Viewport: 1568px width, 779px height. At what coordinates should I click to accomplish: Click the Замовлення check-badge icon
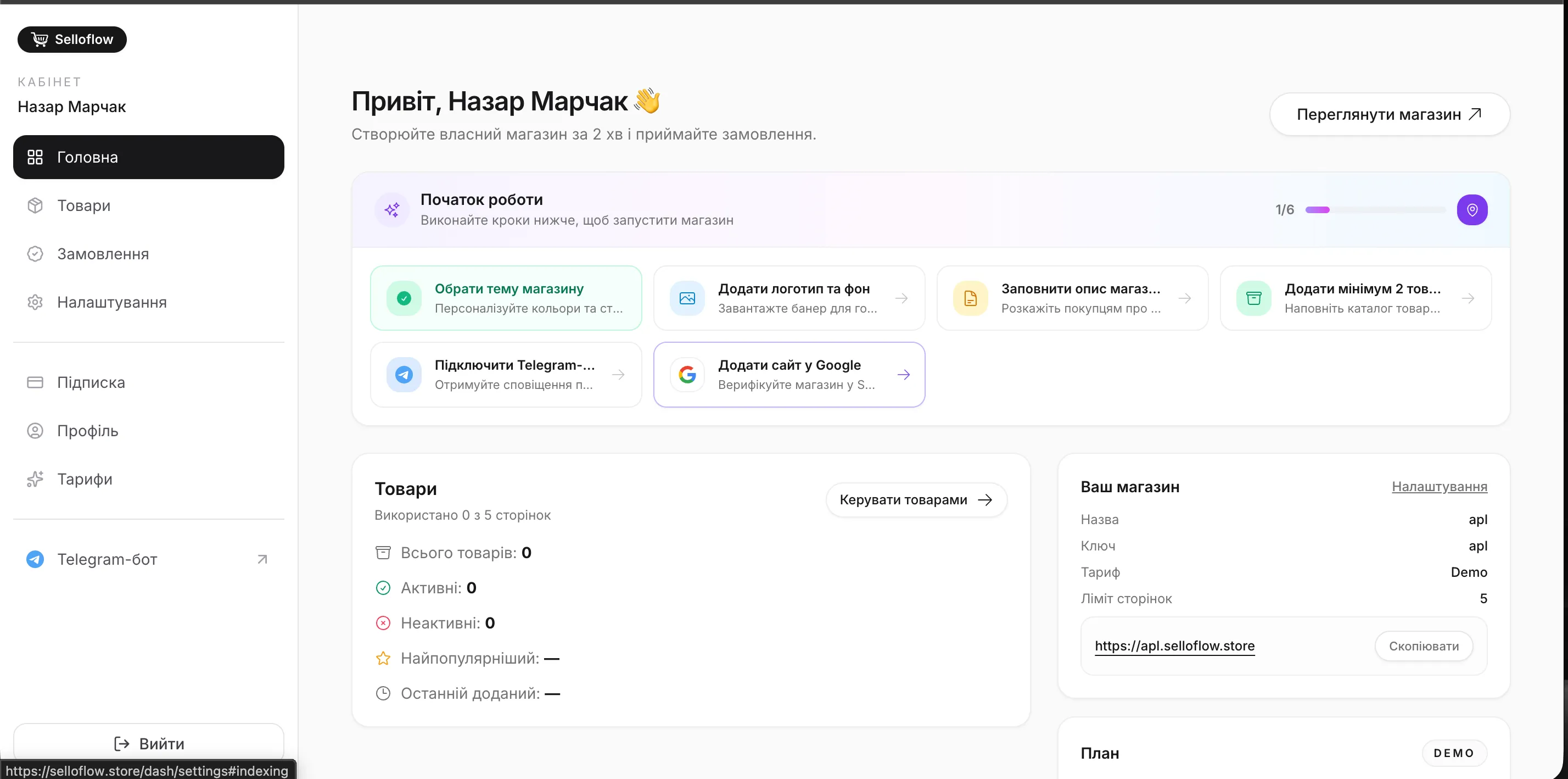coord(35,254)
